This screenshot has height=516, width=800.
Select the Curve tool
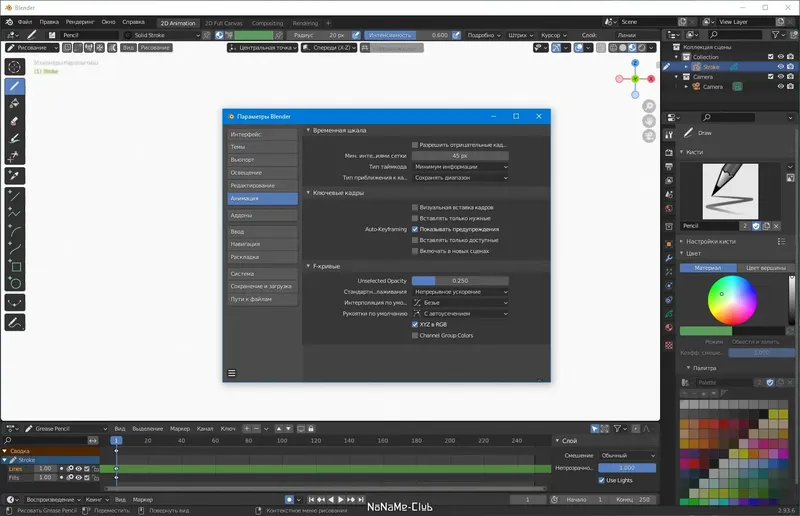15,248
